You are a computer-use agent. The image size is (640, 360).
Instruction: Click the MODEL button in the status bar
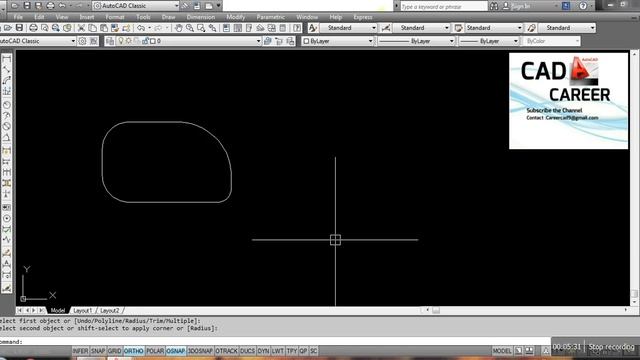502,351
